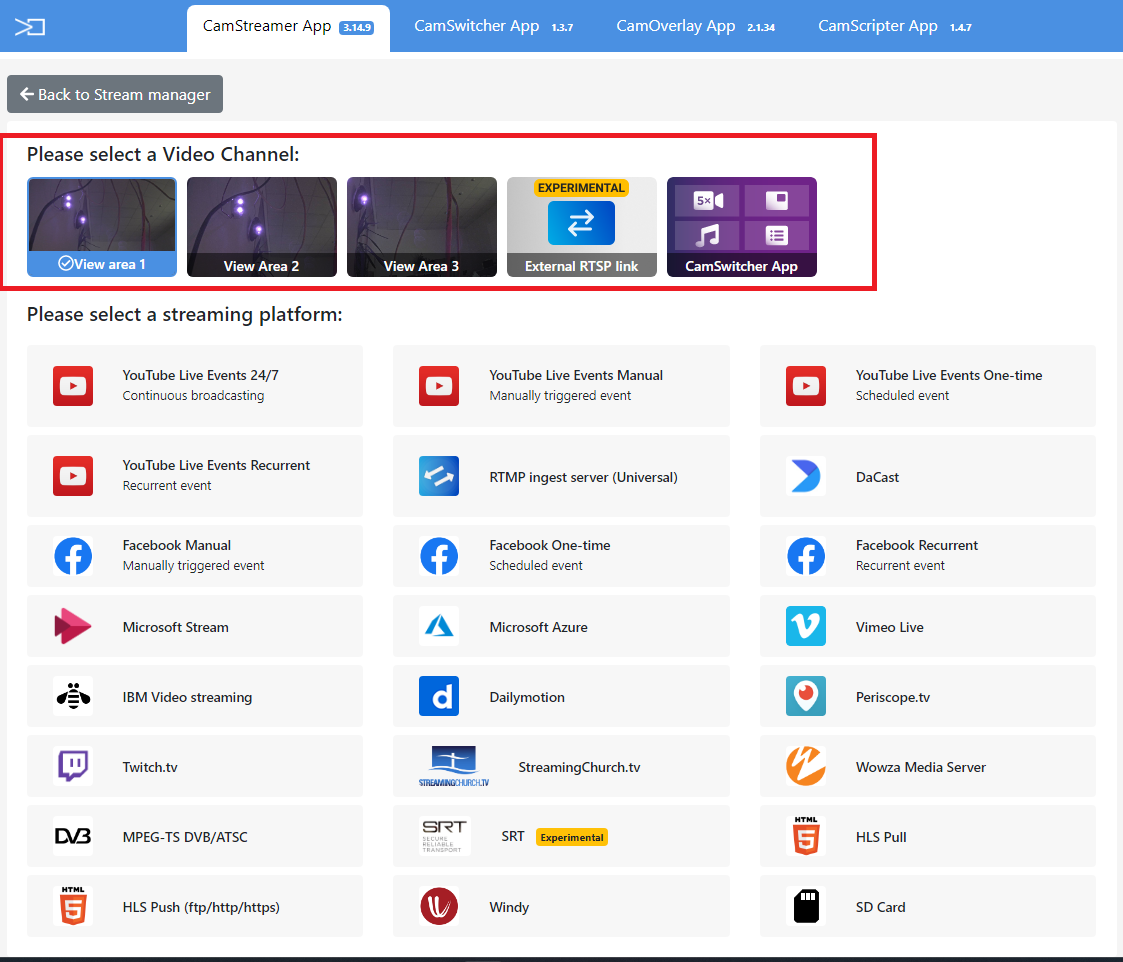The height and width of the screenshot is (962, 1123).
Task: Click the RTMP ingest server icon
Action: tap(439, 476)
